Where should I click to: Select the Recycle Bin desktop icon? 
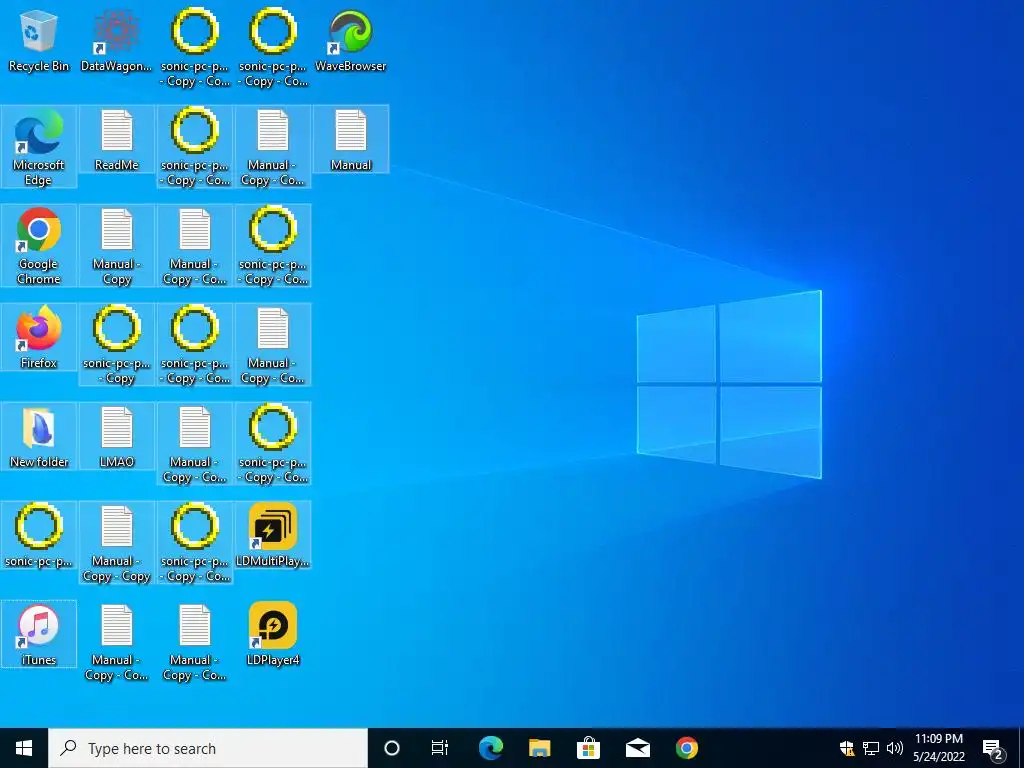click(39, 40)
